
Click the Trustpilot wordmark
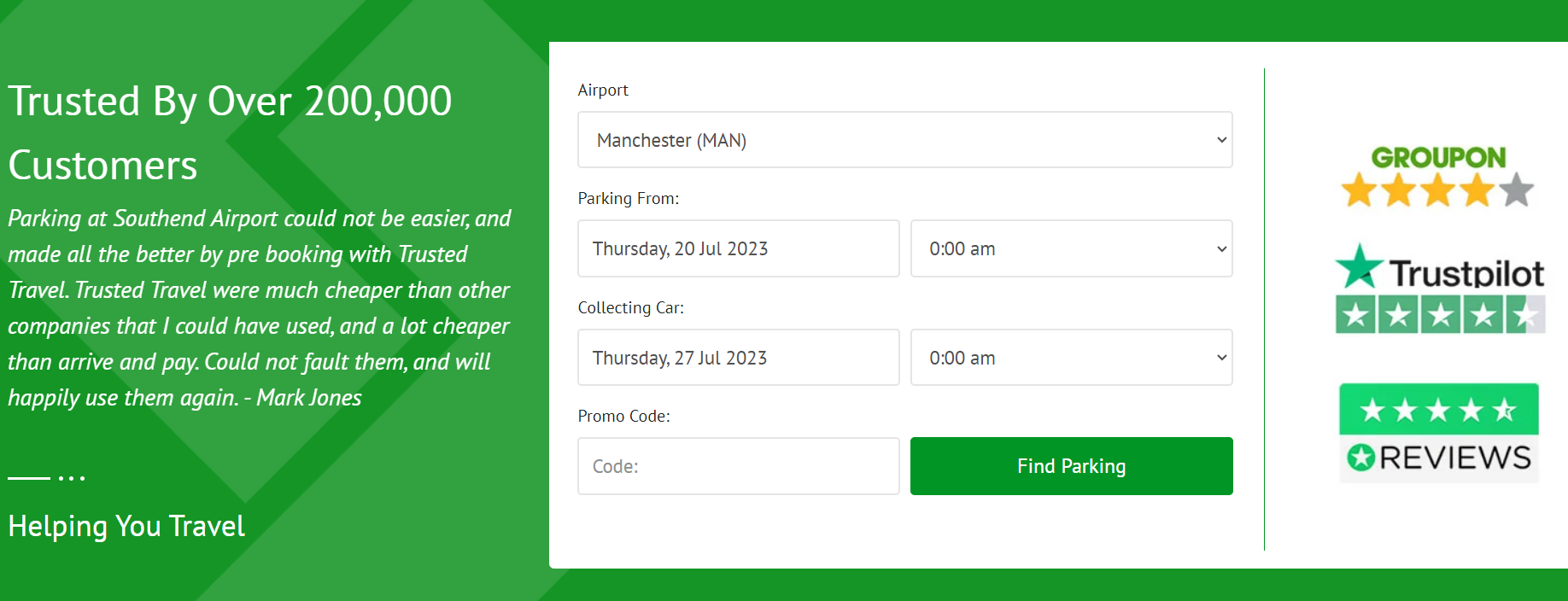[x=1466, y=273]
